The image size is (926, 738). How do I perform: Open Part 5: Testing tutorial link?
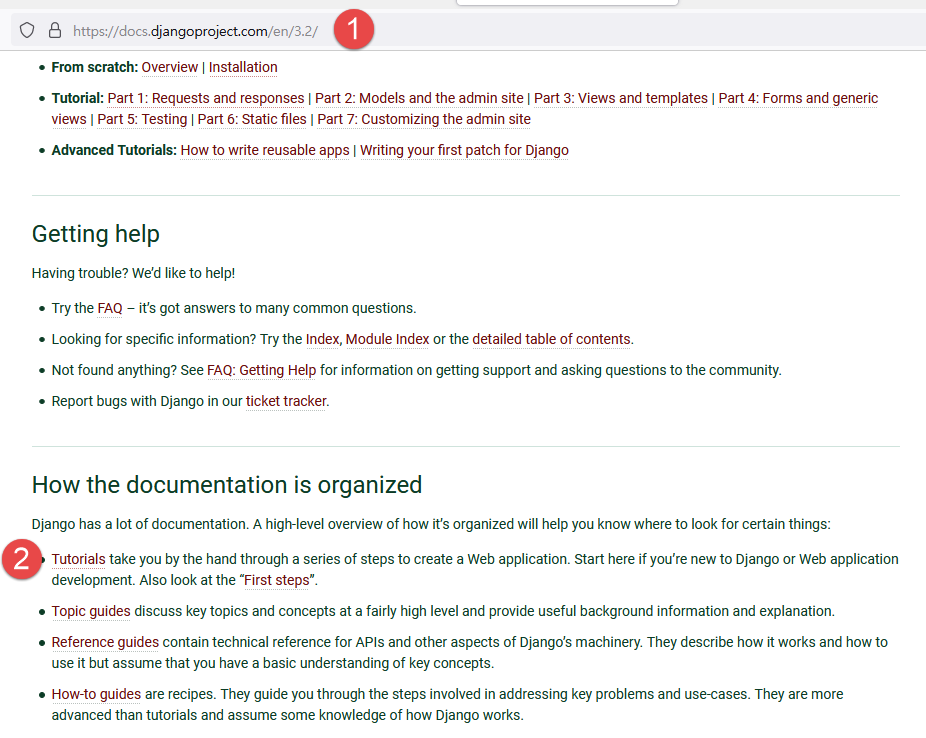click(142, 119)
